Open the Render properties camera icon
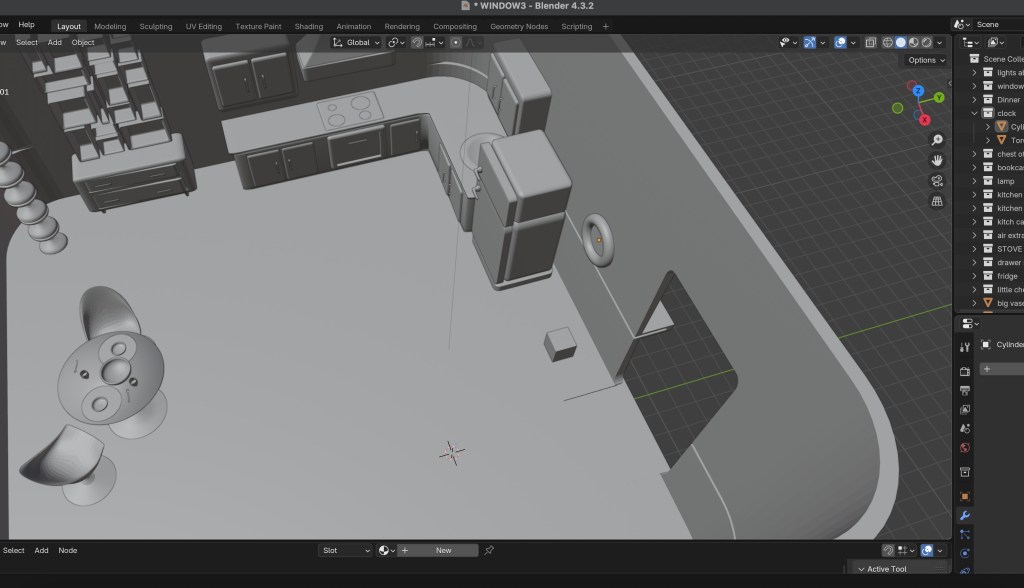 [965, 371]
